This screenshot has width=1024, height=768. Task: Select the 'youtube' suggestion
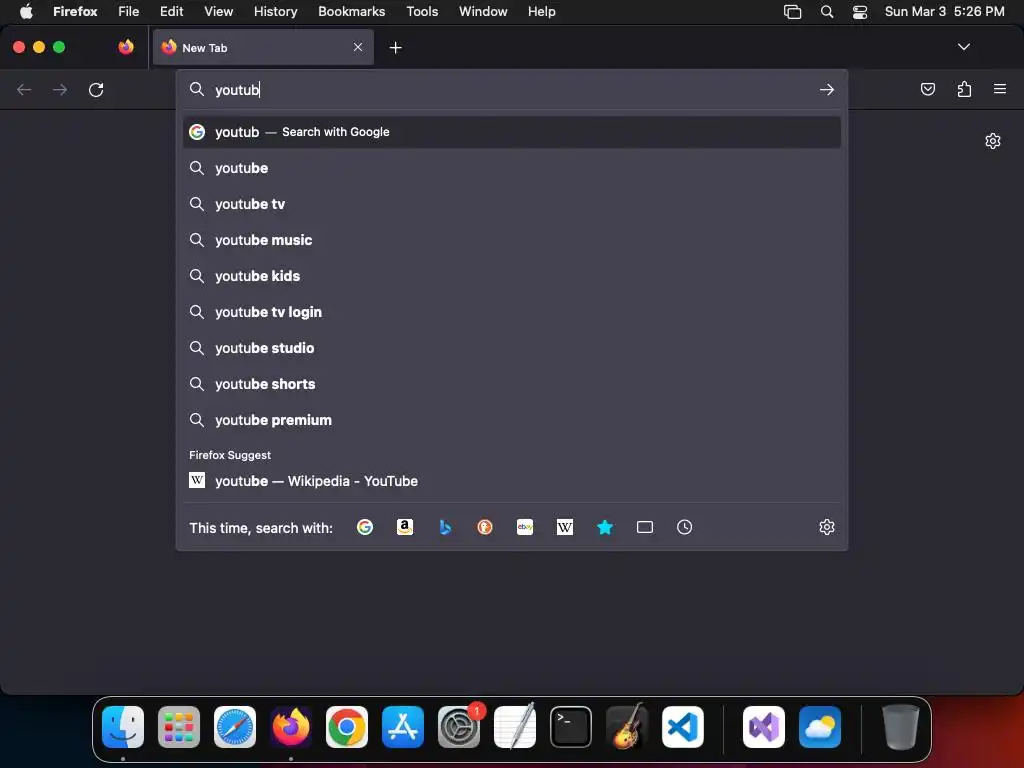pos(512,168)
